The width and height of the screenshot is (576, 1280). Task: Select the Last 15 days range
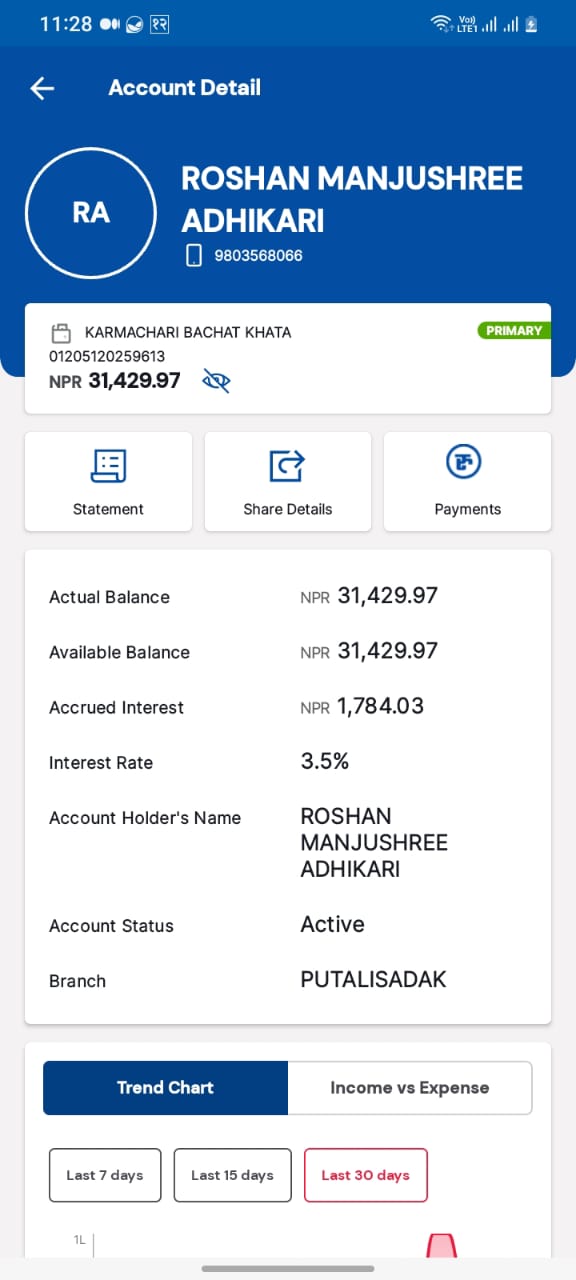click(x=232, y=1175)
